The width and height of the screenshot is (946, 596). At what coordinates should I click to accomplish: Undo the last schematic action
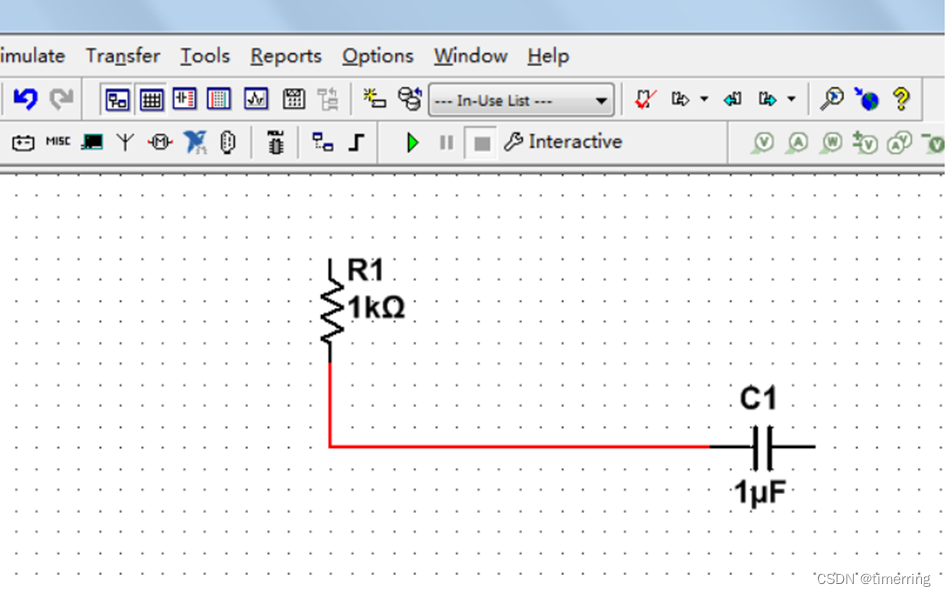(x=25, y=99)
